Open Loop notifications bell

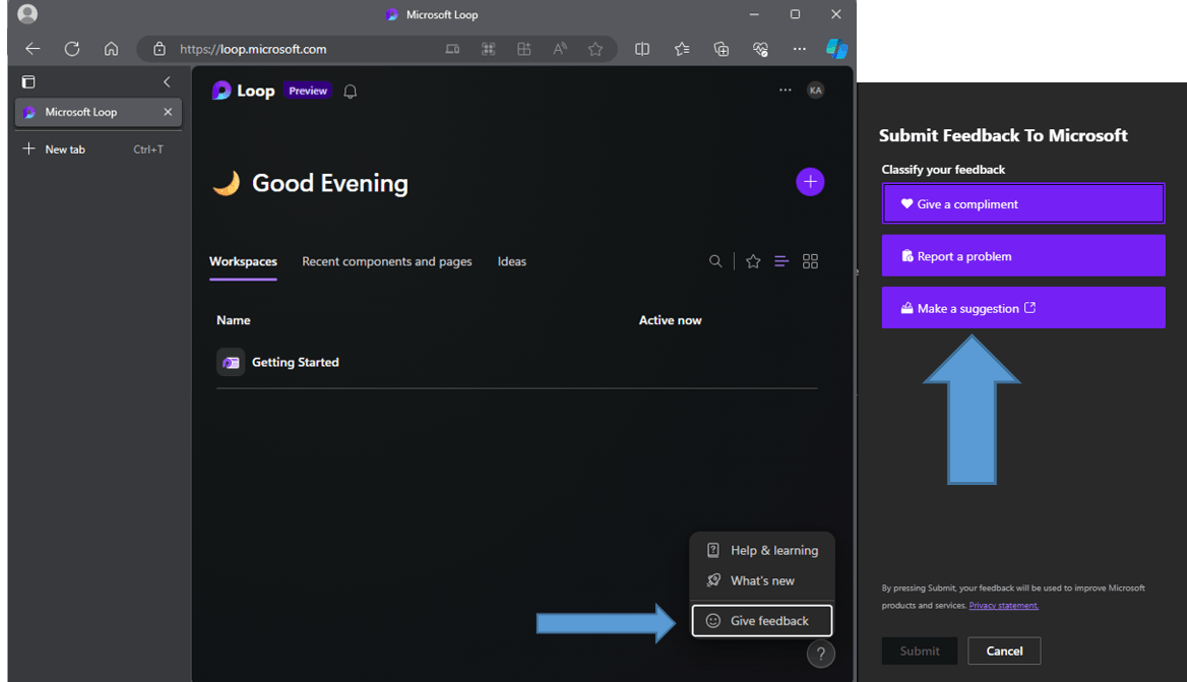tap(350, 92)
